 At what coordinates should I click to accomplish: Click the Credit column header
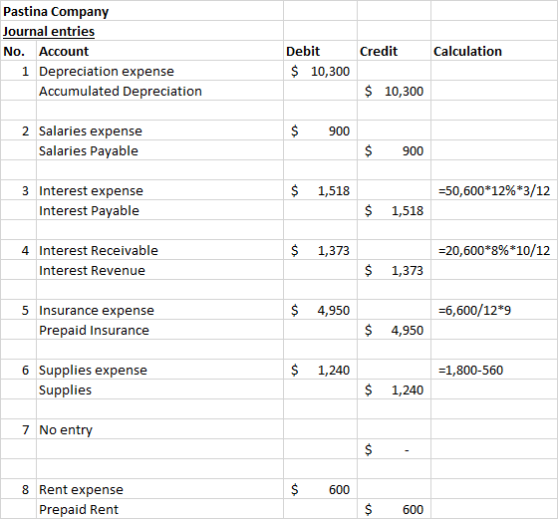[x=394, y=51]
